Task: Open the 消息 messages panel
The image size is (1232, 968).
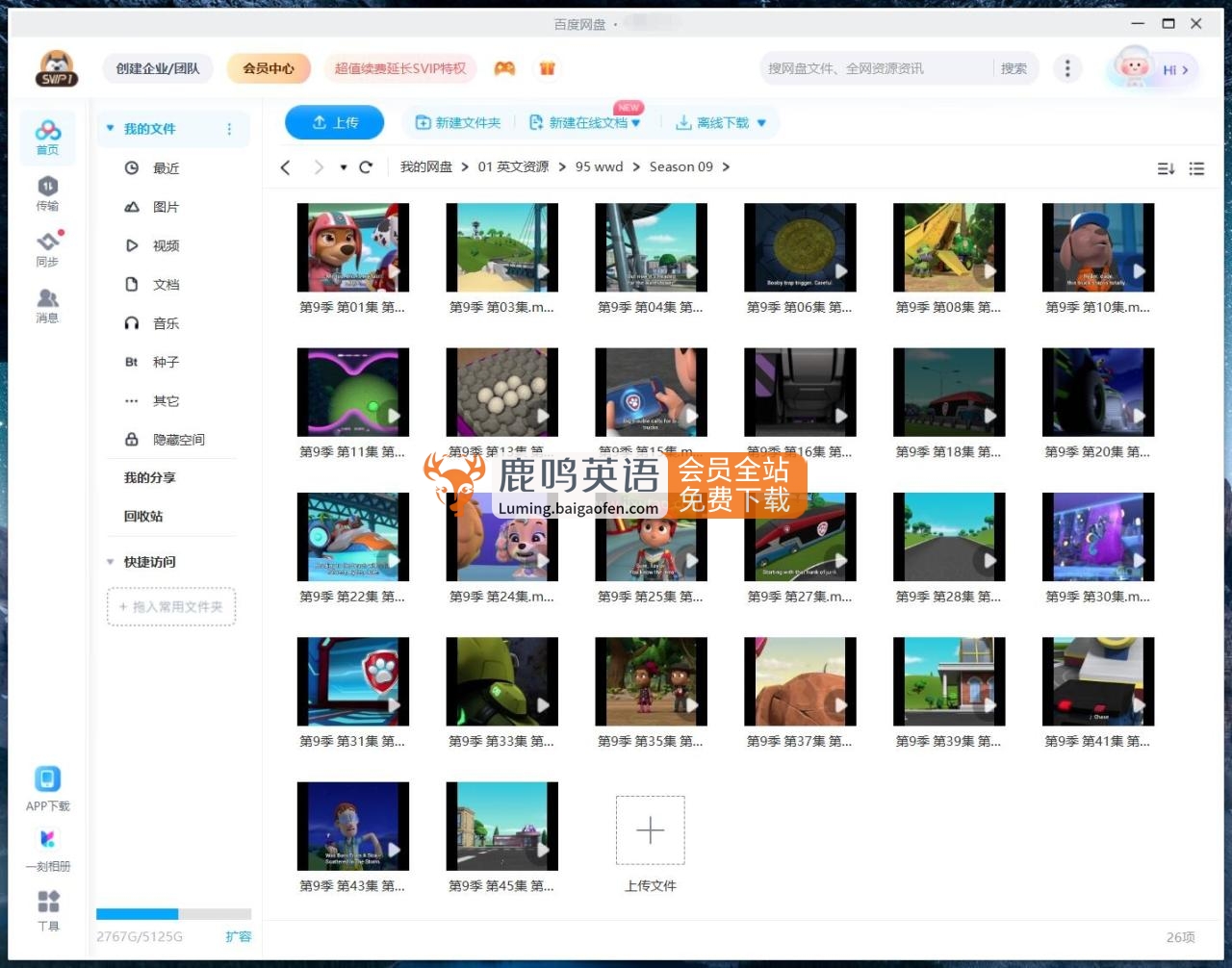Action: point(47,305)
